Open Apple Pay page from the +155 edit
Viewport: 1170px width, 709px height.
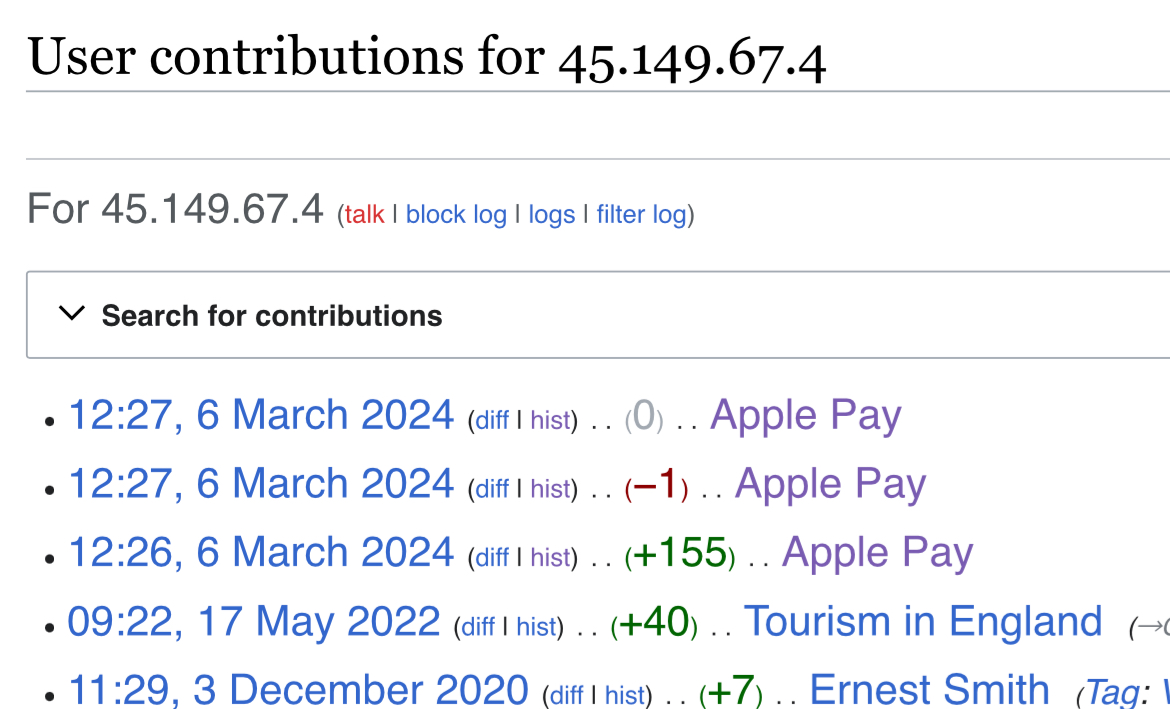click(x=878, y=553)
